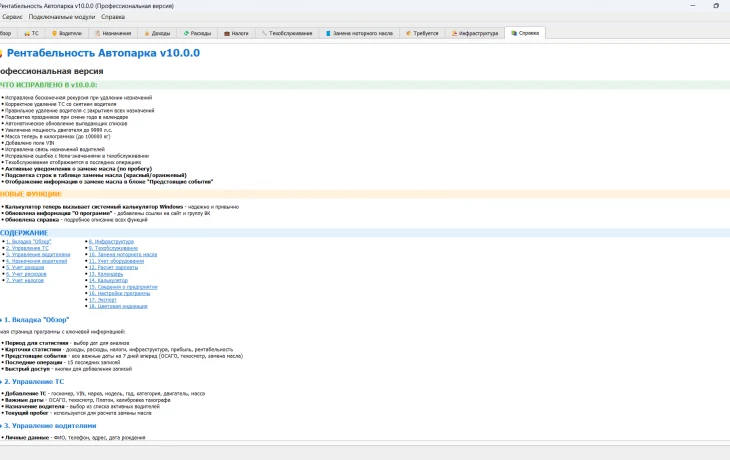Viewport: 730px width, 460px height.
Task: Switch to the Водители tab
Action: (67, 33)
